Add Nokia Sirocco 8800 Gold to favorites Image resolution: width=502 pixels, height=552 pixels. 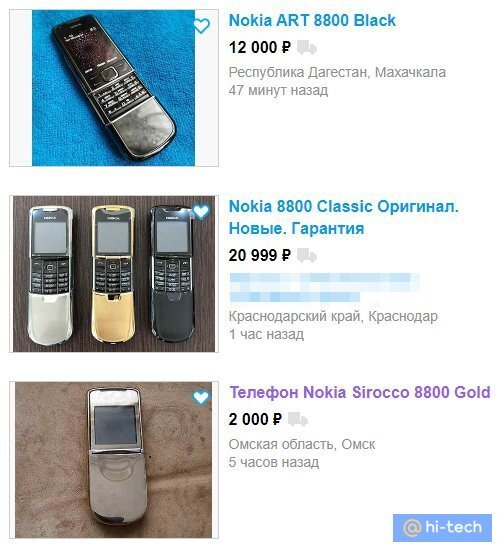tap(201, 397)
